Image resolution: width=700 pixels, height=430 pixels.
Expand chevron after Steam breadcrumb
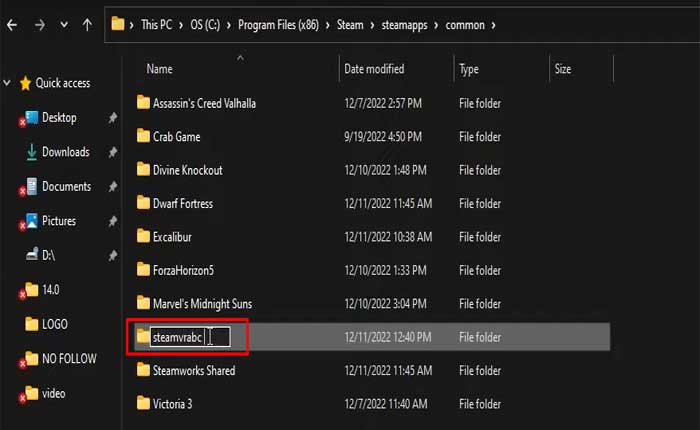(x=372, y=25)
